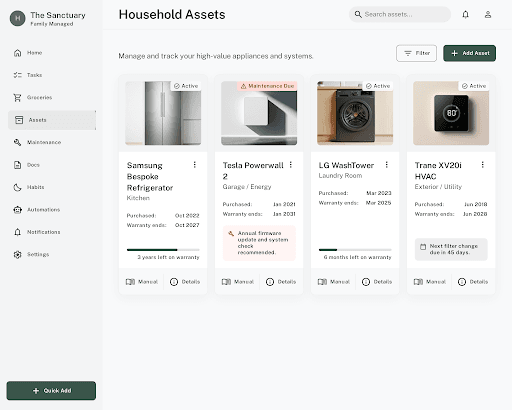Click Samsung refrigerator warranty progress bar

coord(163,250)
